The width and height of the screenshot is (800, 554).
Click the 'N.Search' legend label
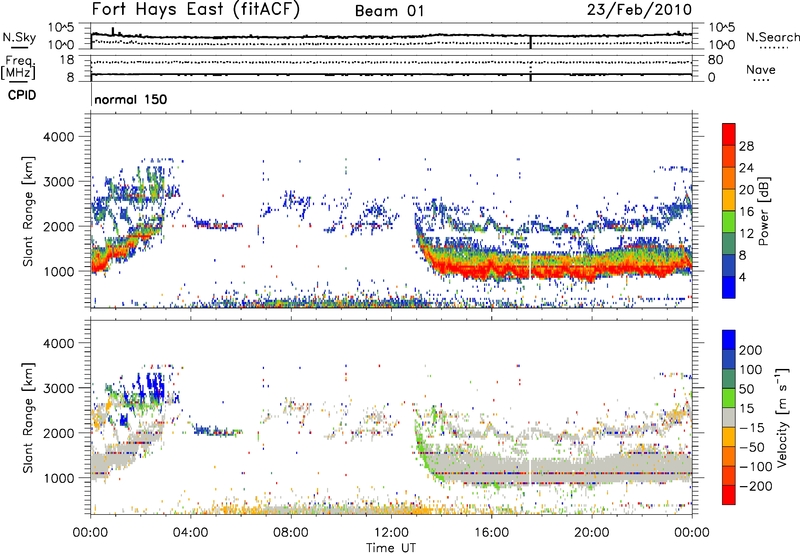point(773,37)
